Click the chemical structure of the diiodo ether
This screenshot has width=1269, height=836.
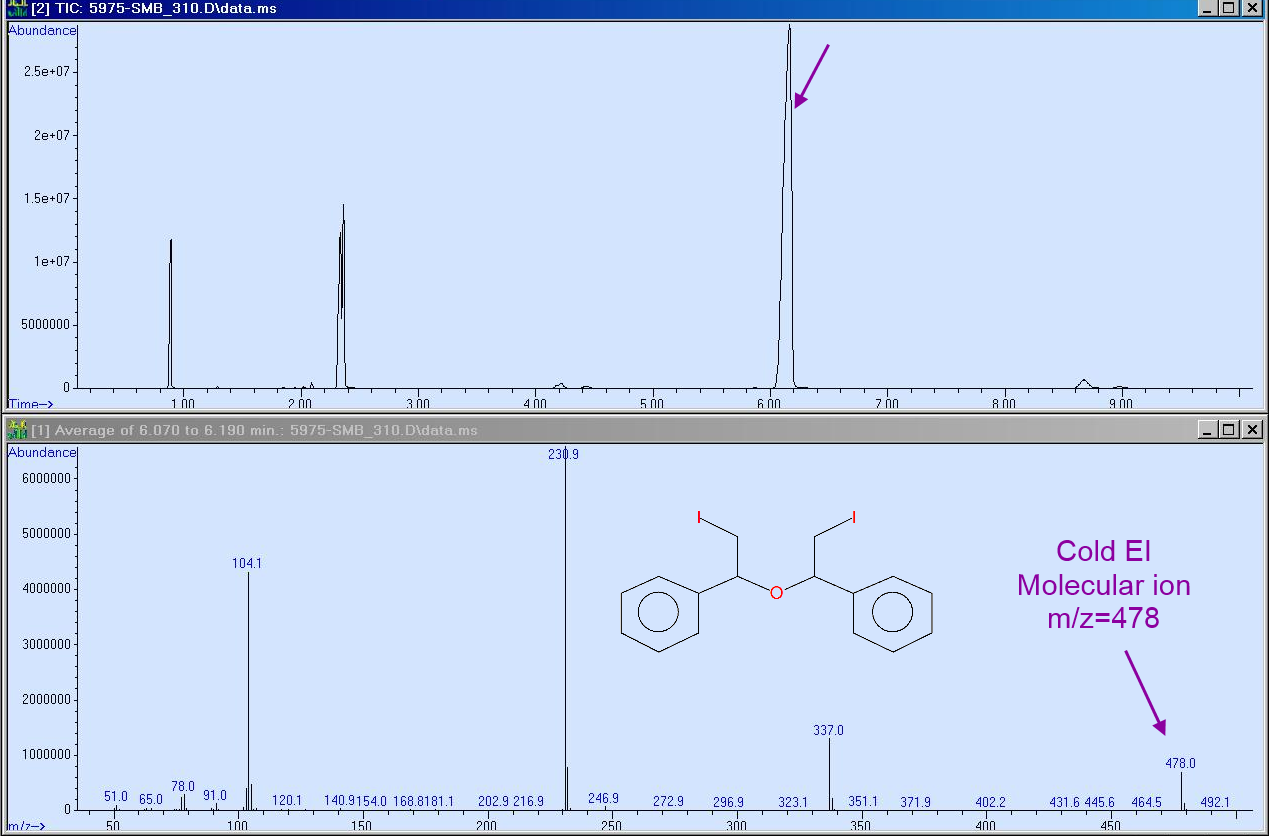[x=776, y=590]
